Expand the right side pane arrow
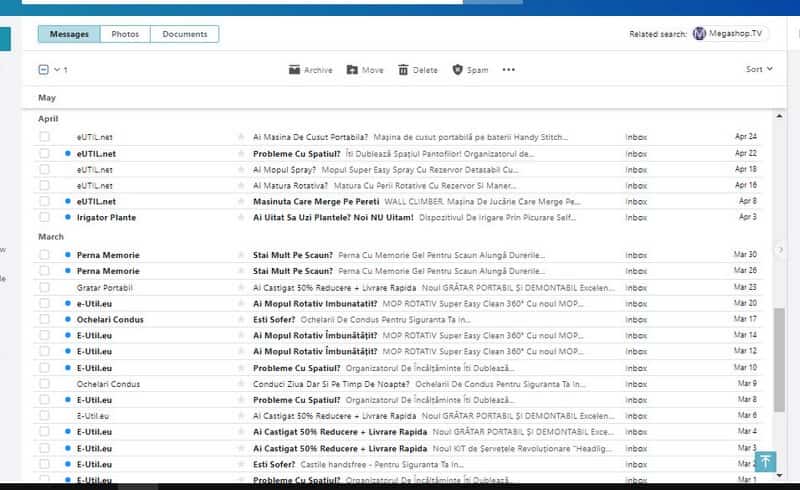The width and height of the screenshot is (800, 490). pyautogui.click(x=781, y=249)
